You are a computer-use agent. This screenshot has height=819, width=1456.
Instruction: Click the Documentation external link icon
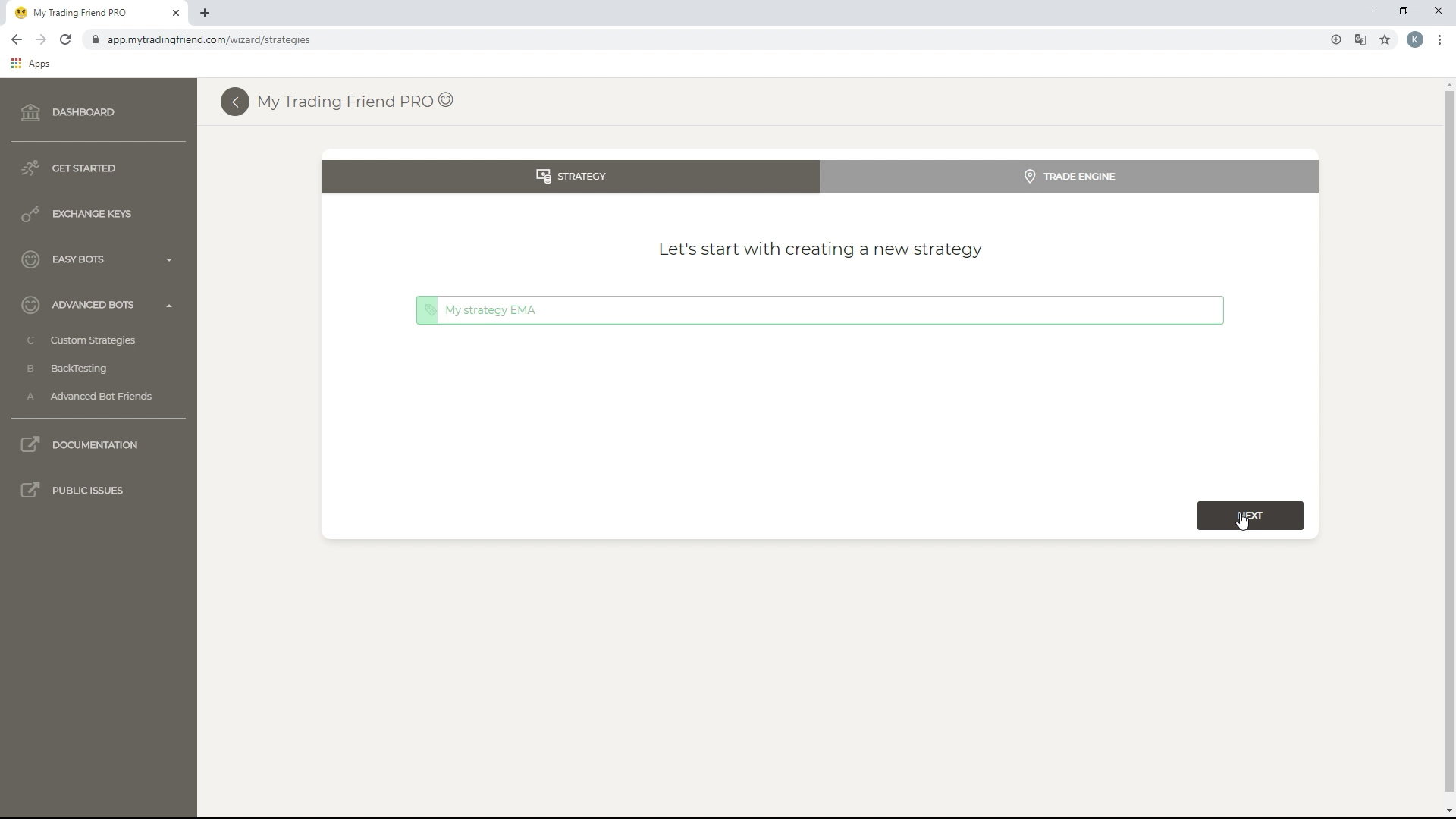(30, 445)
